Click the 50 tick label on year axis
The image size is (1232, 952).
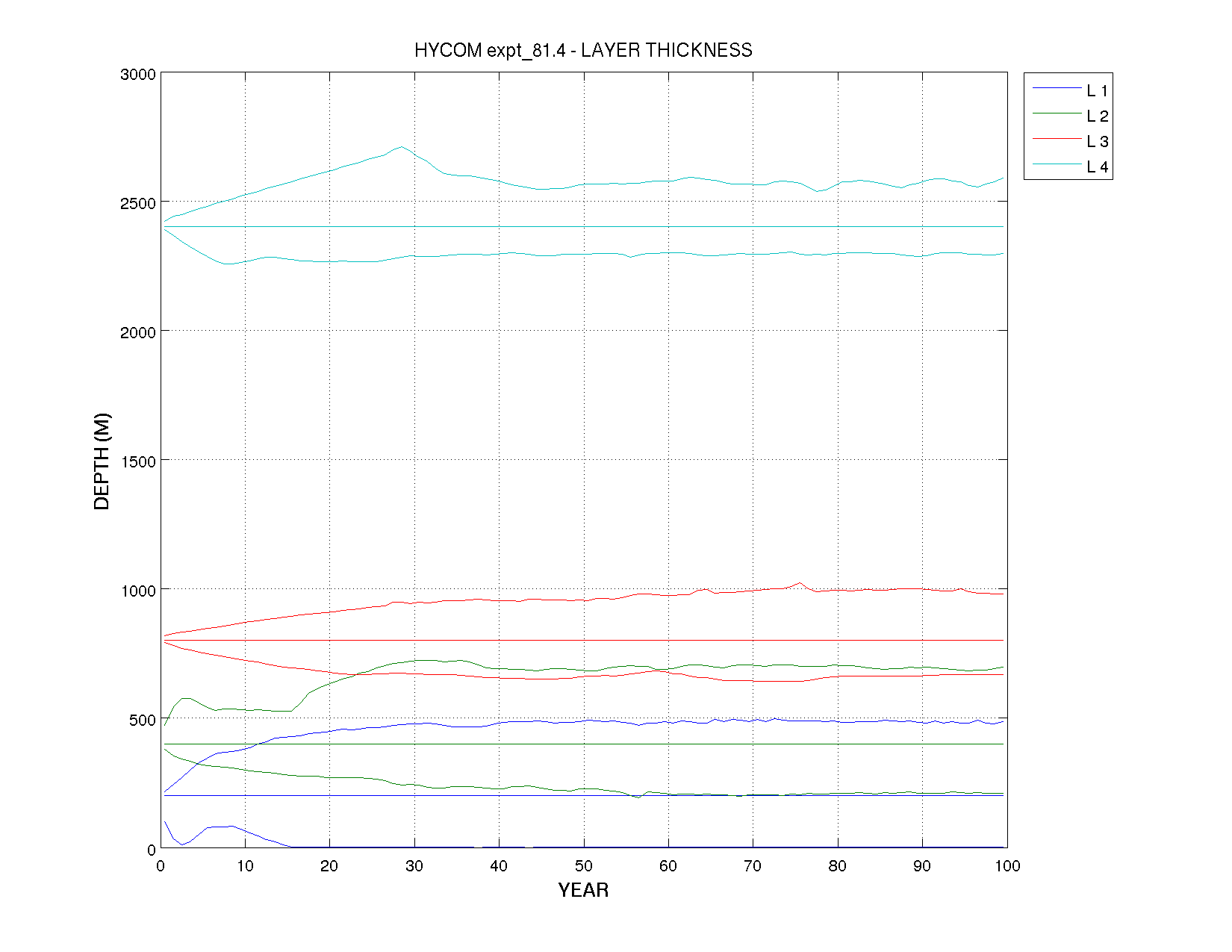[583, 866]
